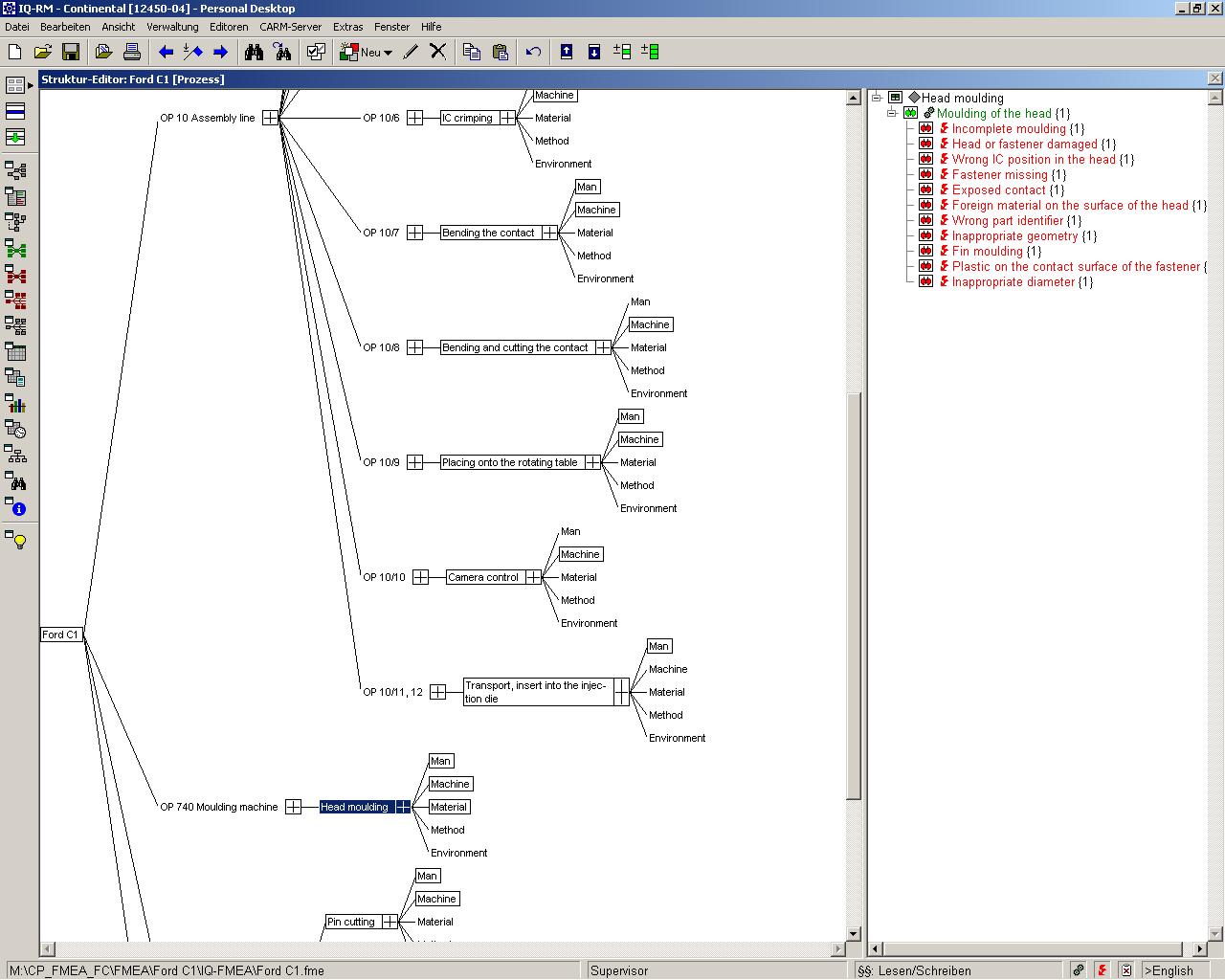Open the Extras menu
The image size is (1225, 980).
[x=348, y=27]
